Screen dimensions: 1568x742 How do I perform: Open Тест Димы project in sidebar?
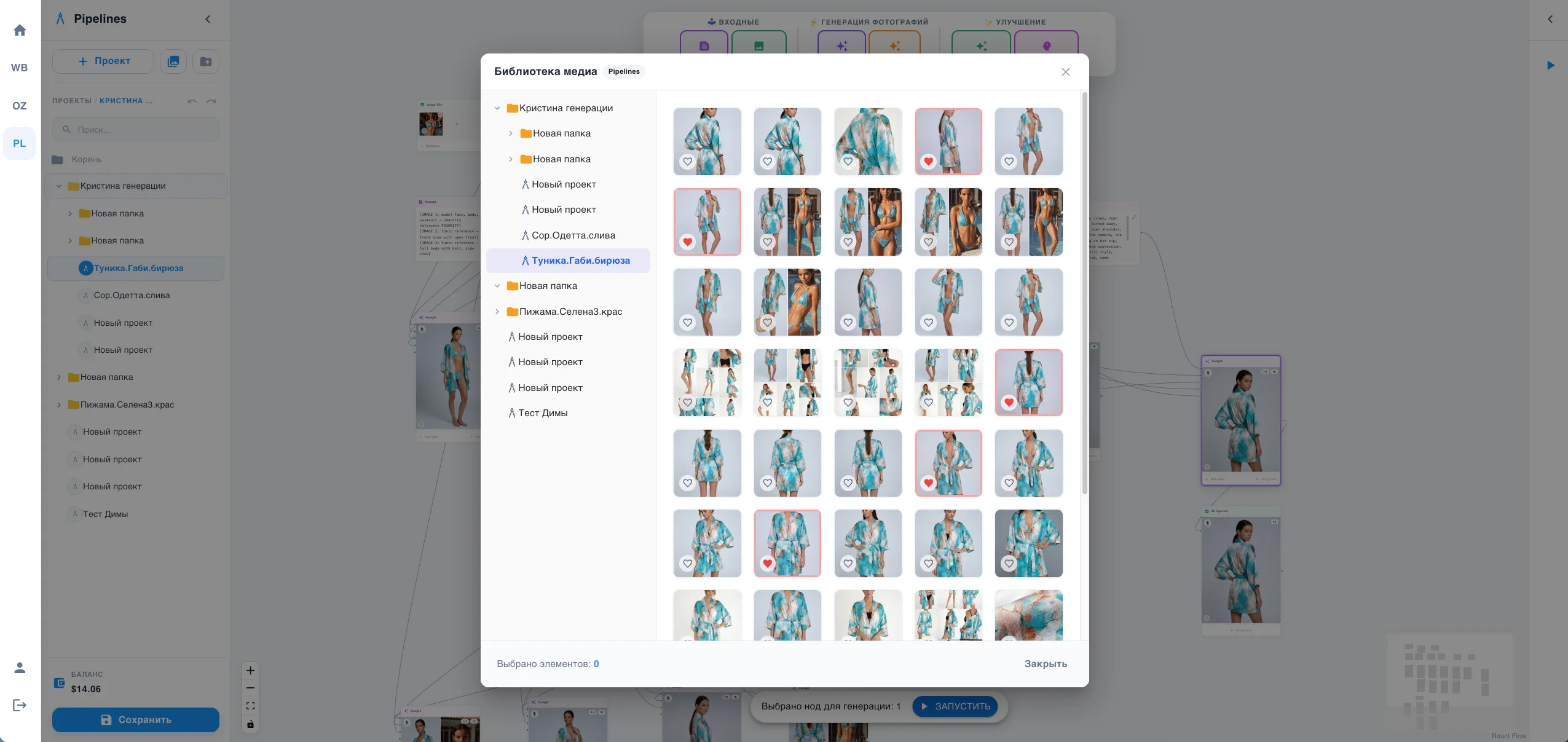click(x=105, y=514)
